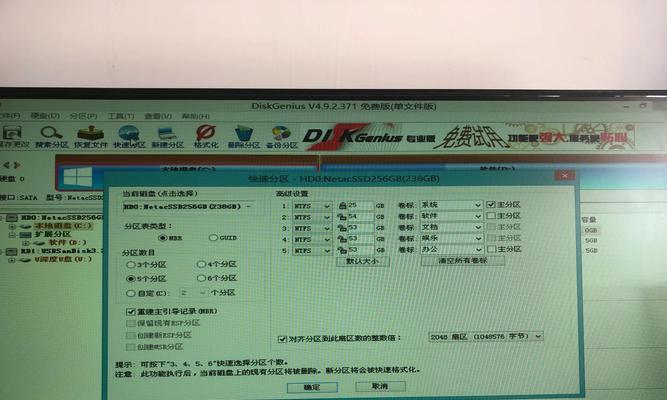The height and width of the screenshot is (400, 667).
Task: Select the 新建分区 new partition tool
Action: click(x=168, y=136)
